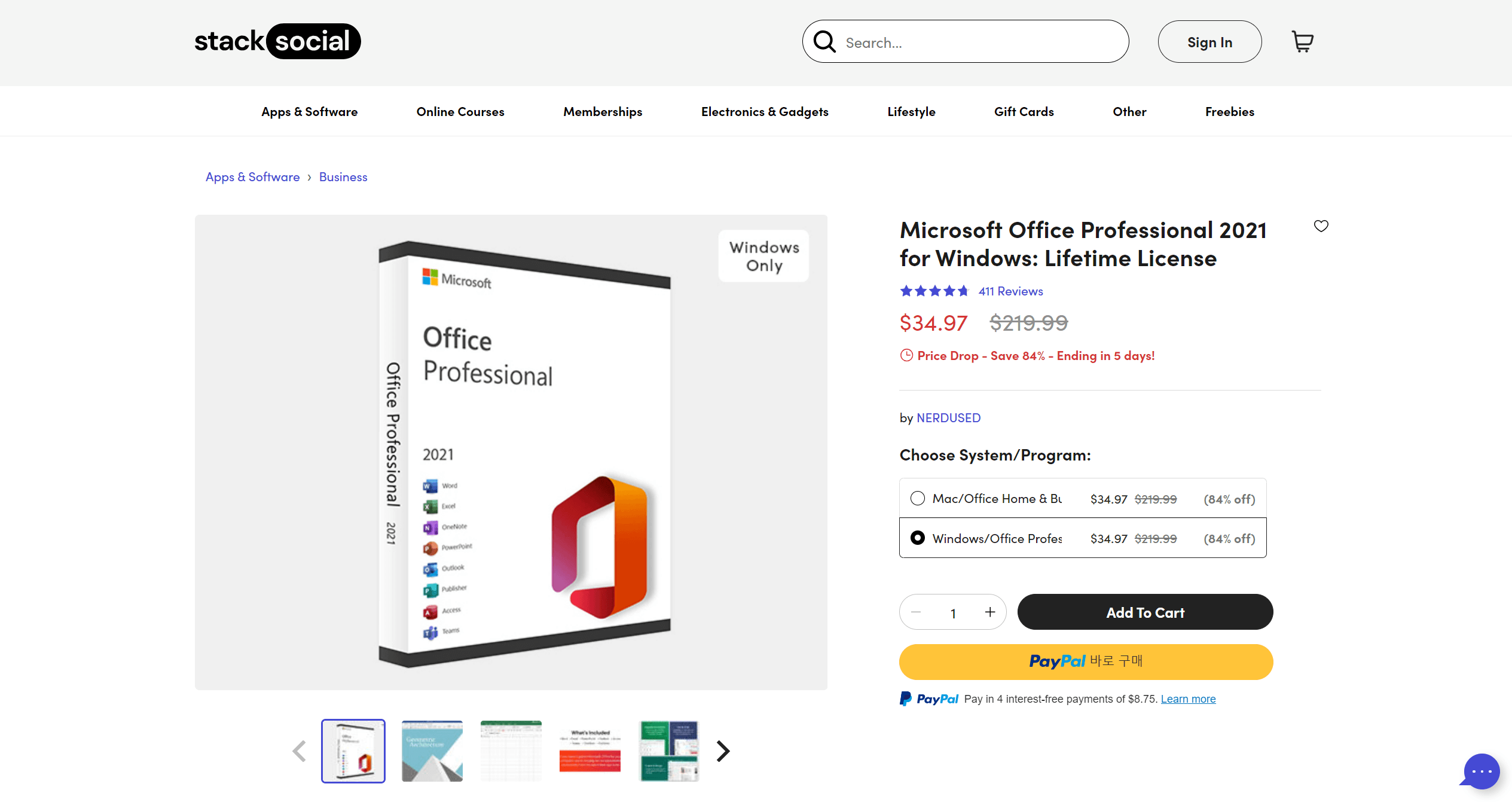Viewport: 1512px width, 802px height.
Task: Open the Freebies menu item
Action: coord(1229,112)
